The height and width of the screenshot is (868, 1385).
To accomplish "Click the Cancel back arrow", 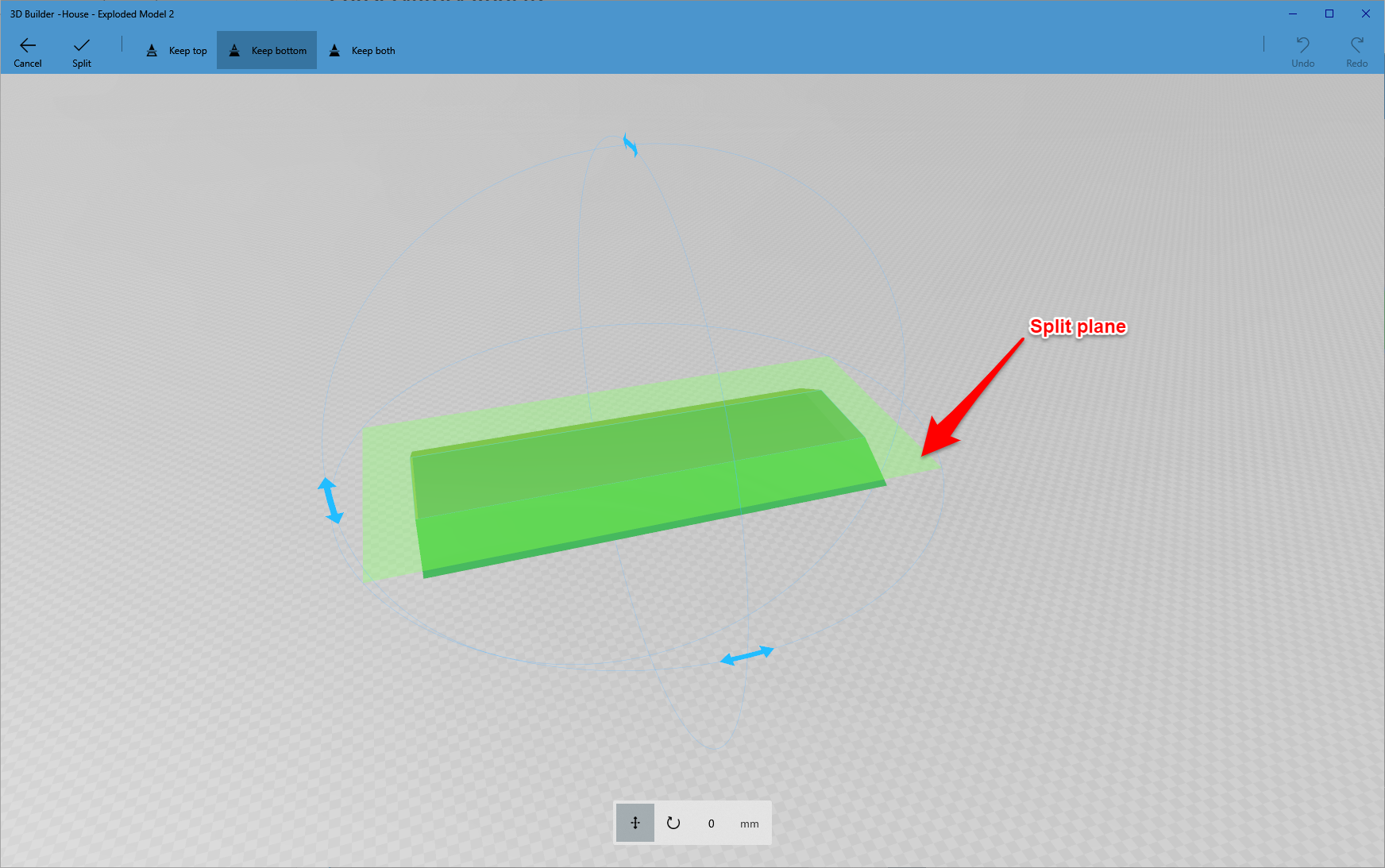I will click(x=28, y=45).
